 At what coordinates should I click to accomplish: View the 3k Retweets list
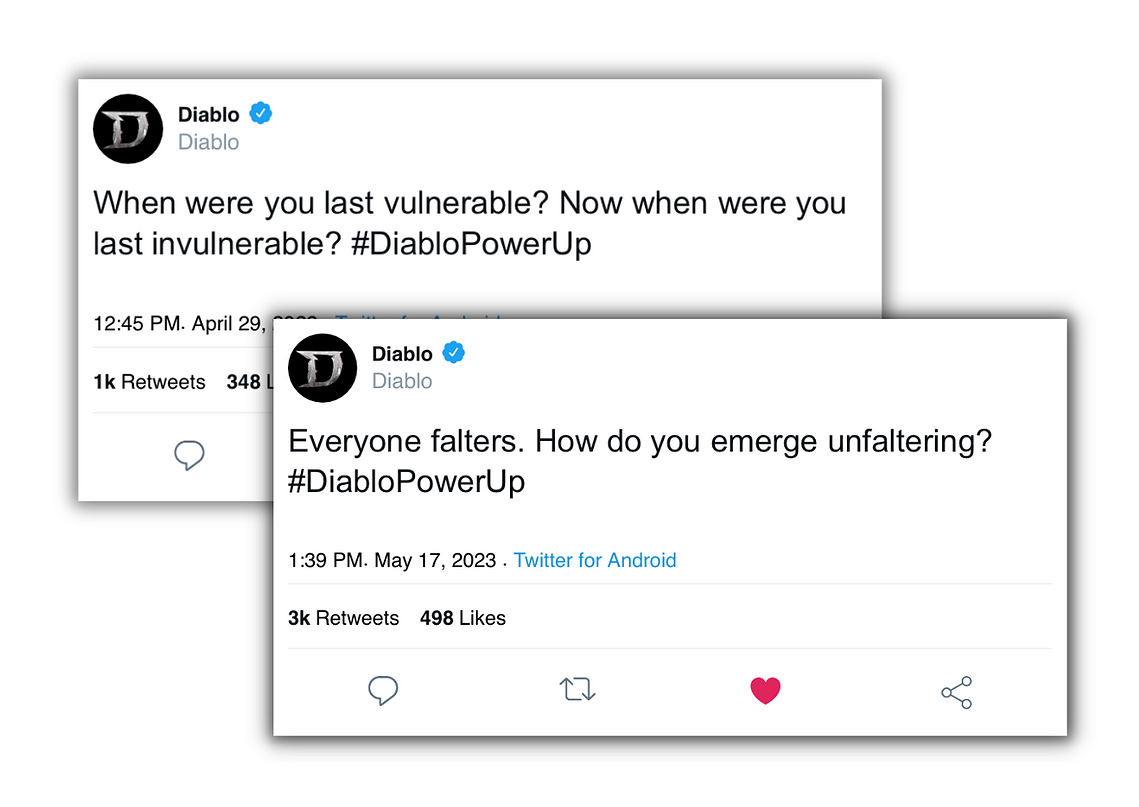point(344,618)
